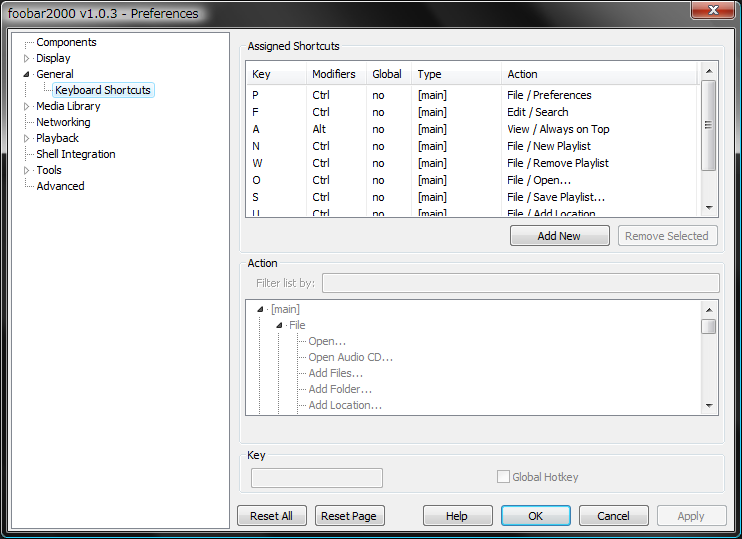Viewport: 742px width, 539px height.
Task: Open the Help button
Action: click(x=457, y=516)
